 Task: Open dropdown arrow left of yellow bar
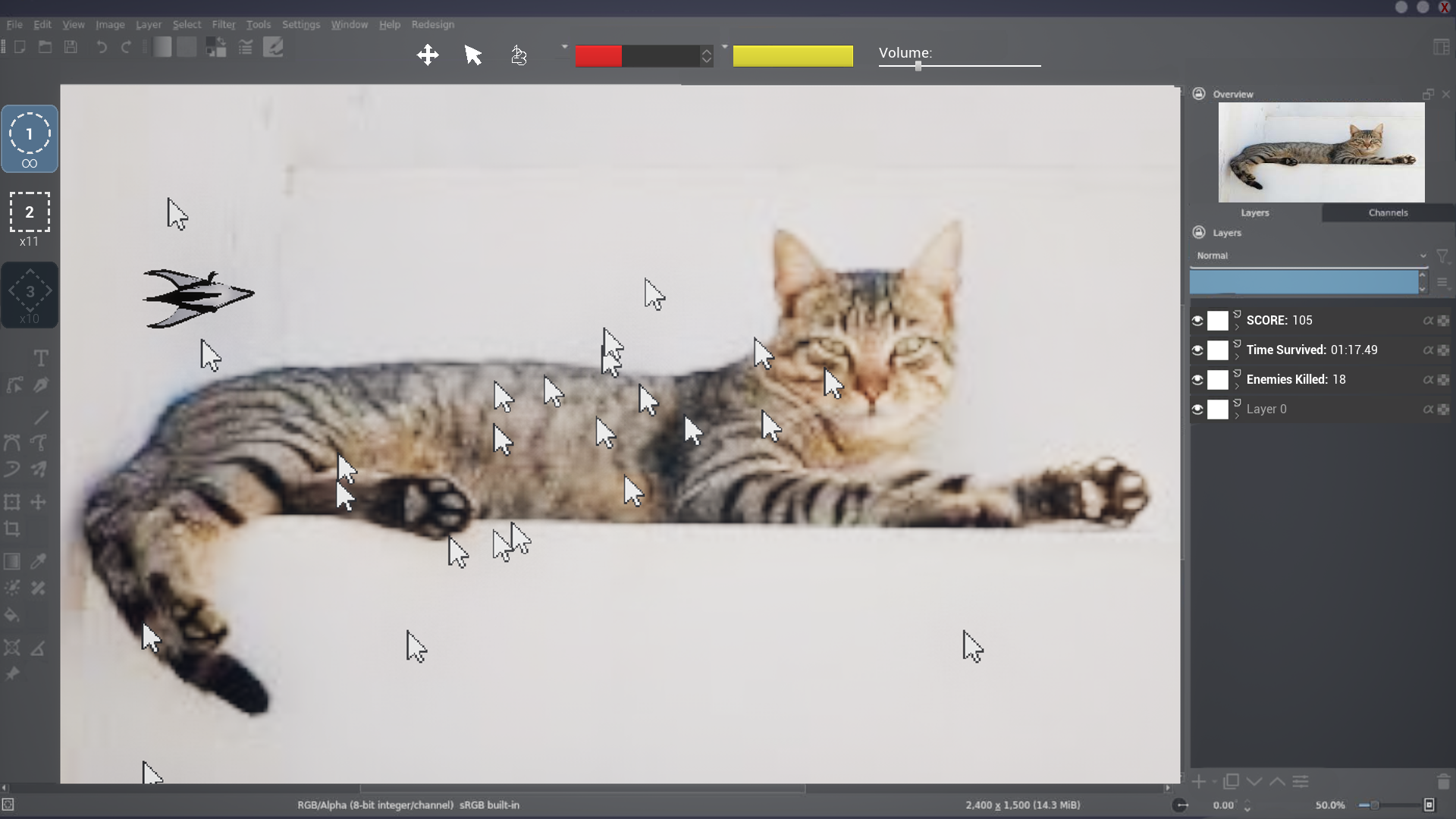pos(724,47)
